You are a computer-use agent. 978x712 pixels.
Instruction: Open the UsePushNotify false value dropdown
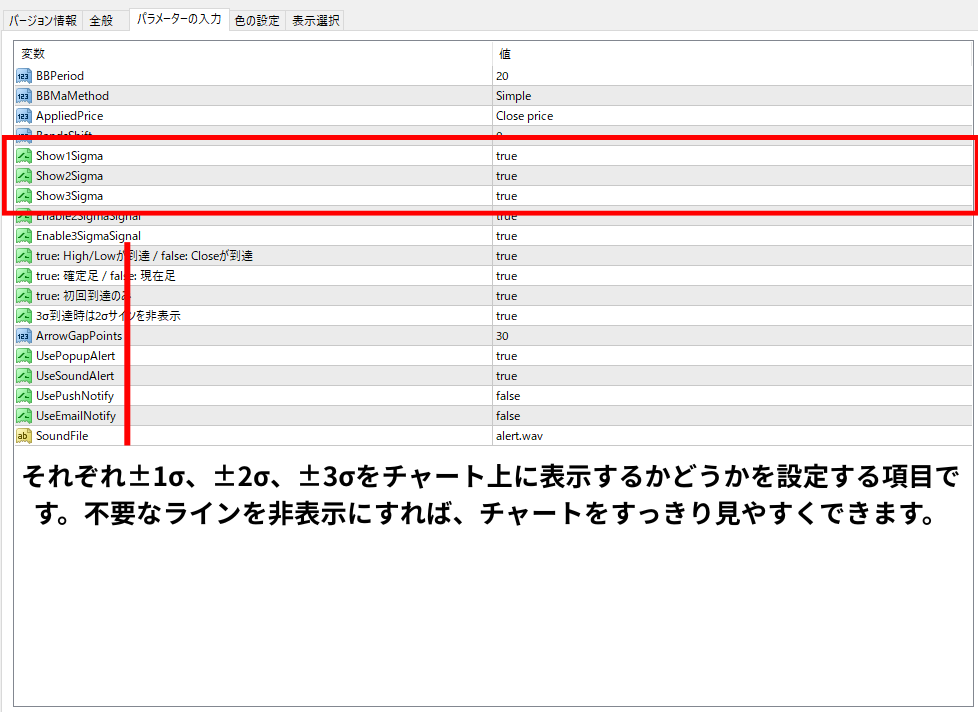coord(508,396)
